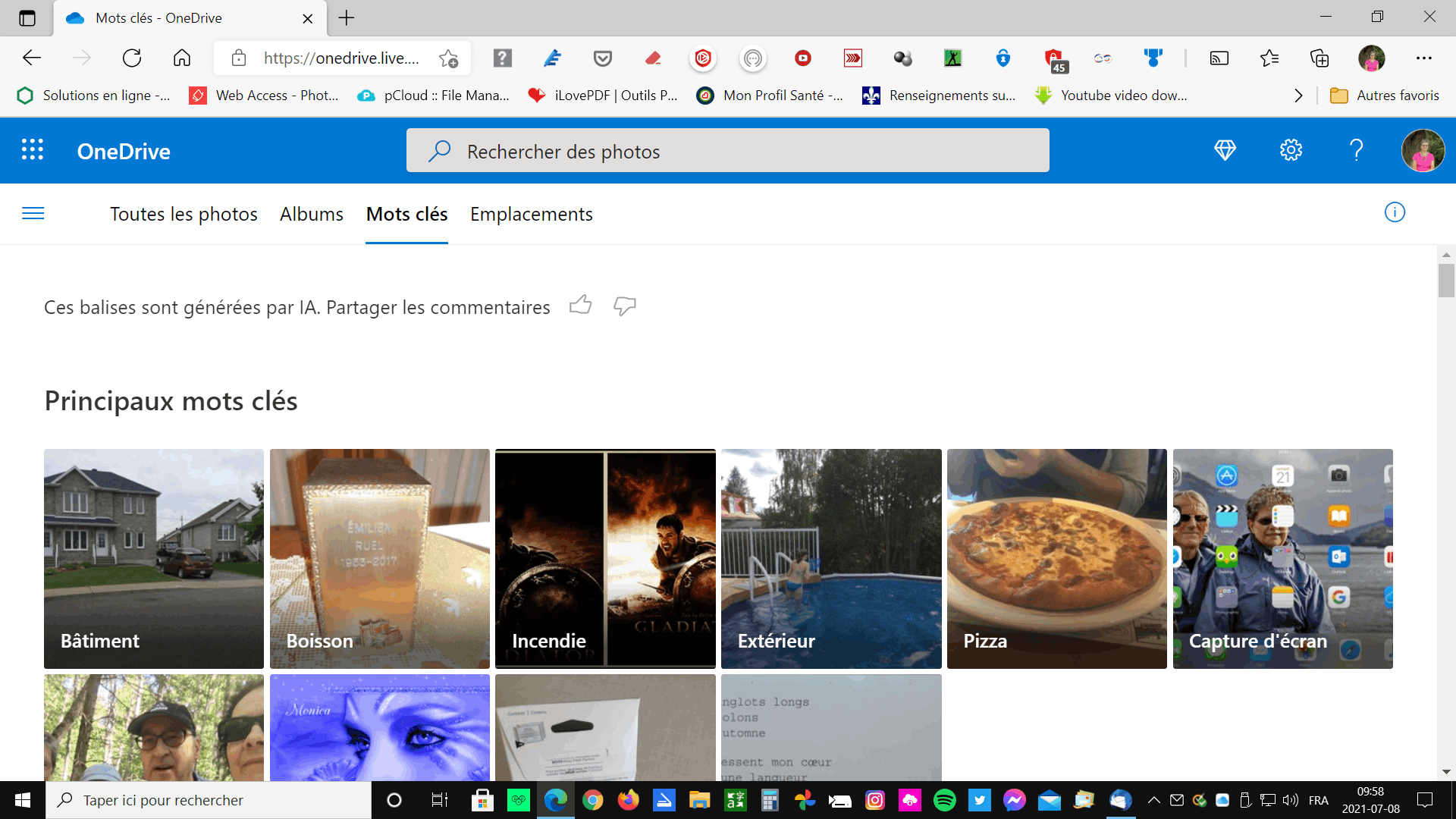This screenshot has height=819, width=1456.
Task: Open the information details pane
Action: (x=1395, y=212)
